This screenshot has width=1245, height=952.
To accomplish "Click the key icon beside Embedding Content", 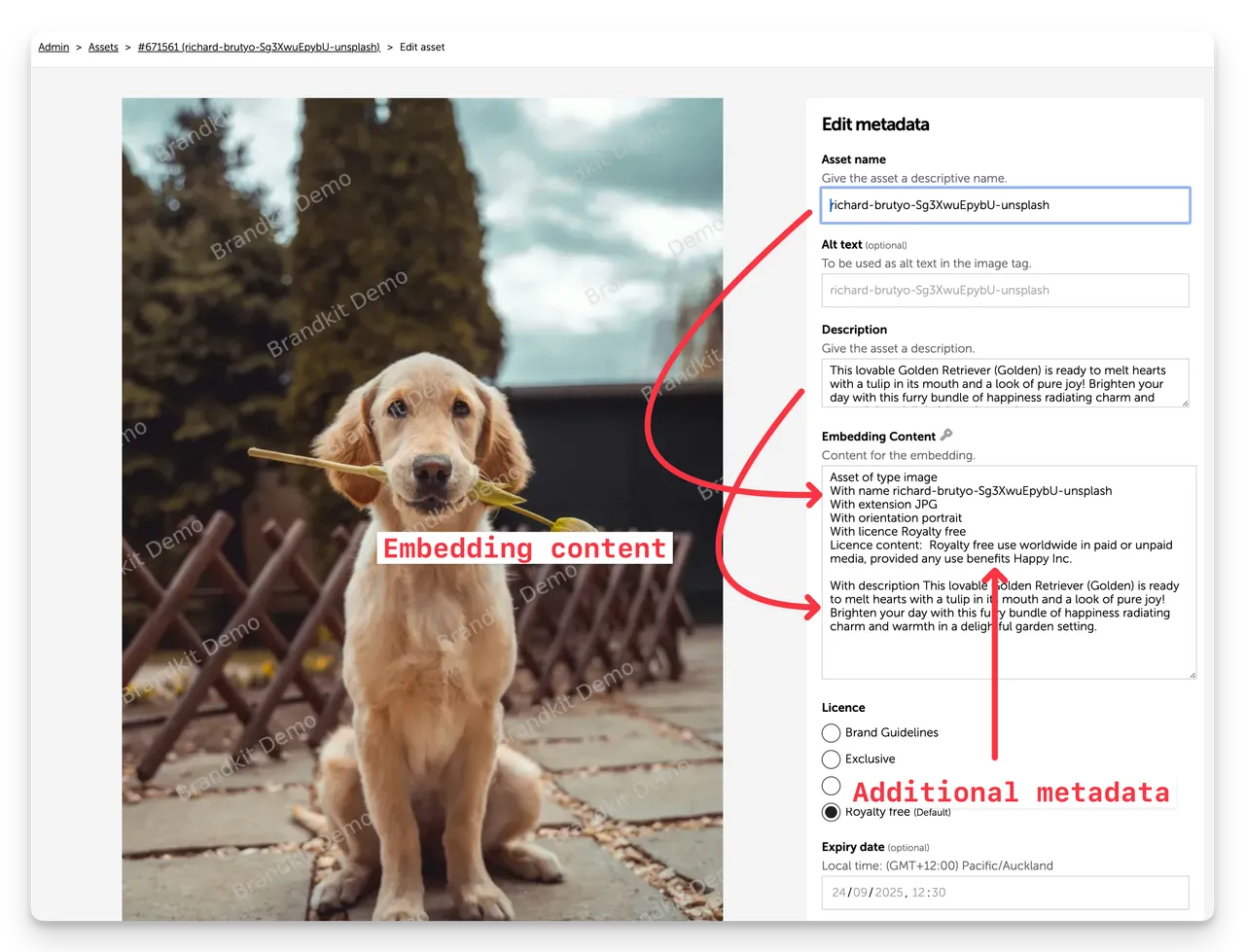I will 946,436.
